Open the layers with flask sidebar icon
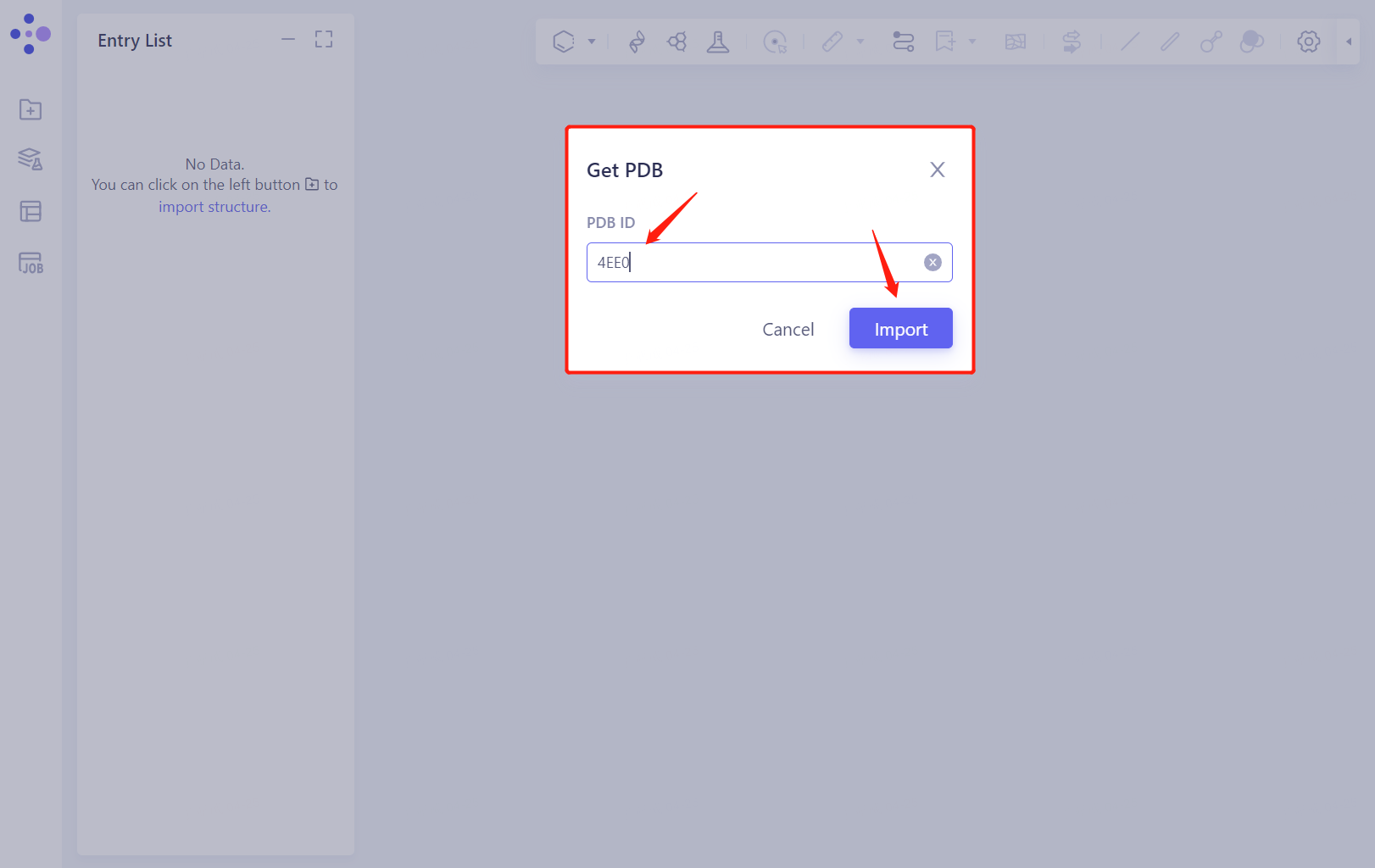This screenshot has height=868, width=1375. [x=31, y=159]
